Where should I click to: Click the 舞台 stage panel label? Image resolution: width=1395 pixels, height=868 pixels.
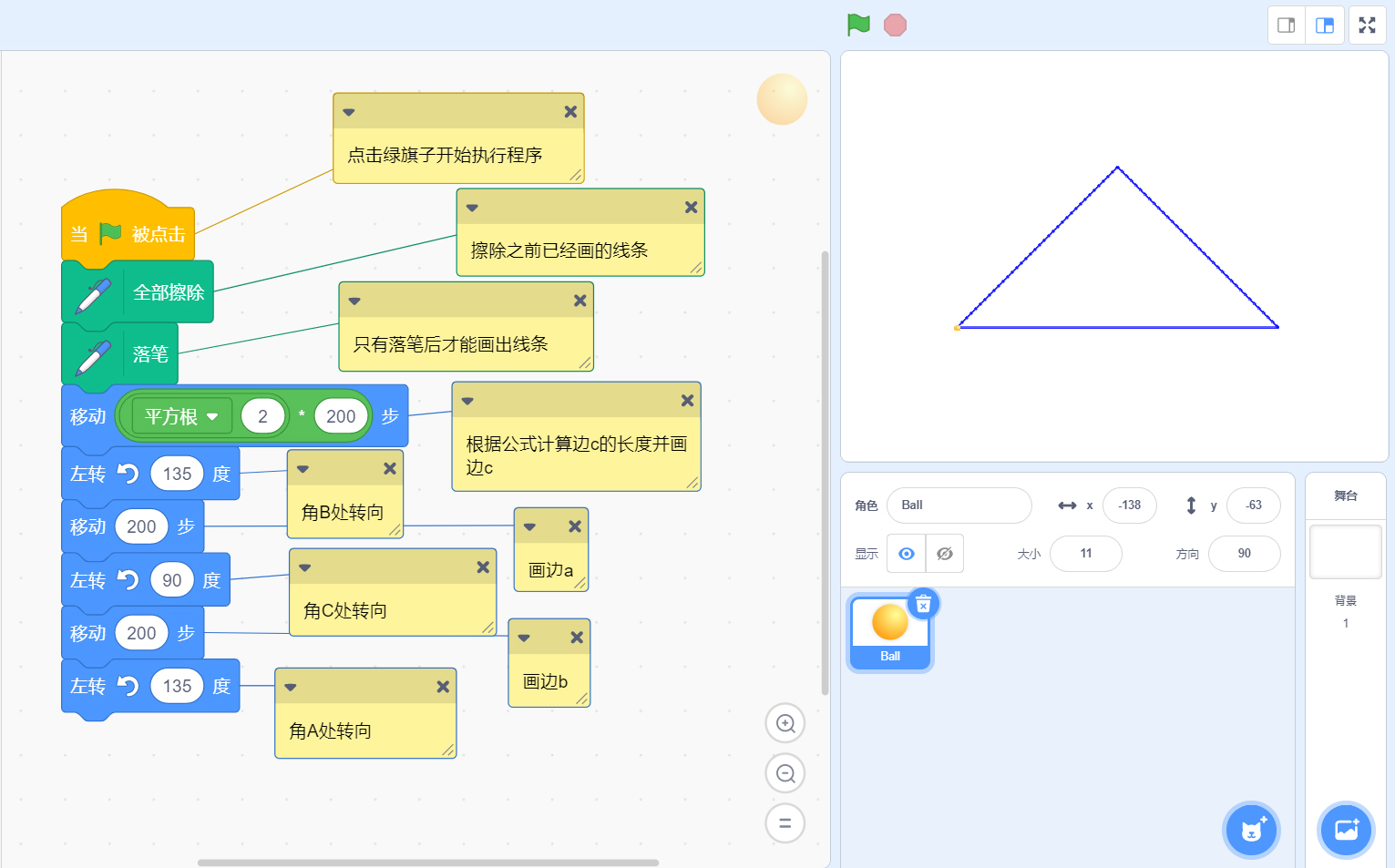click(1346, 496)
